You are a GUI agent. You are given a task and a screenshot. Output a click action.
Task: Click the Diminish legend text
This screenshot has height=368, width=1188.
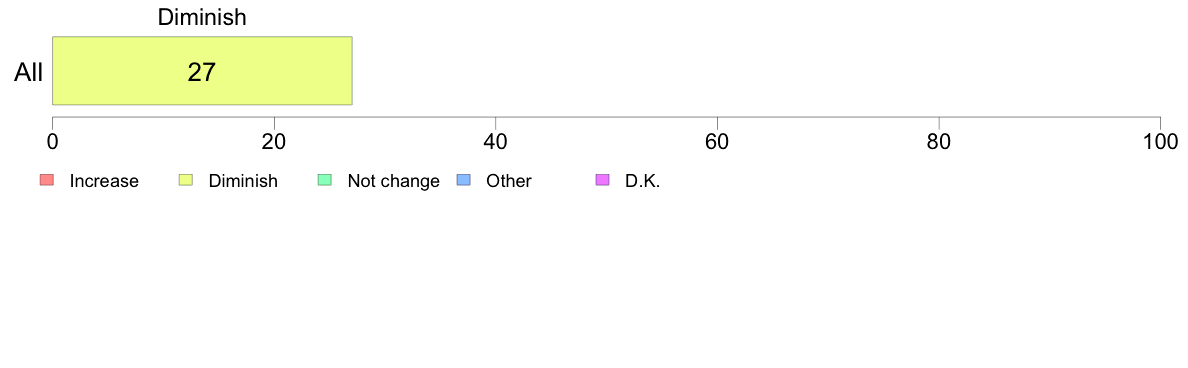[x=243, y=181]
